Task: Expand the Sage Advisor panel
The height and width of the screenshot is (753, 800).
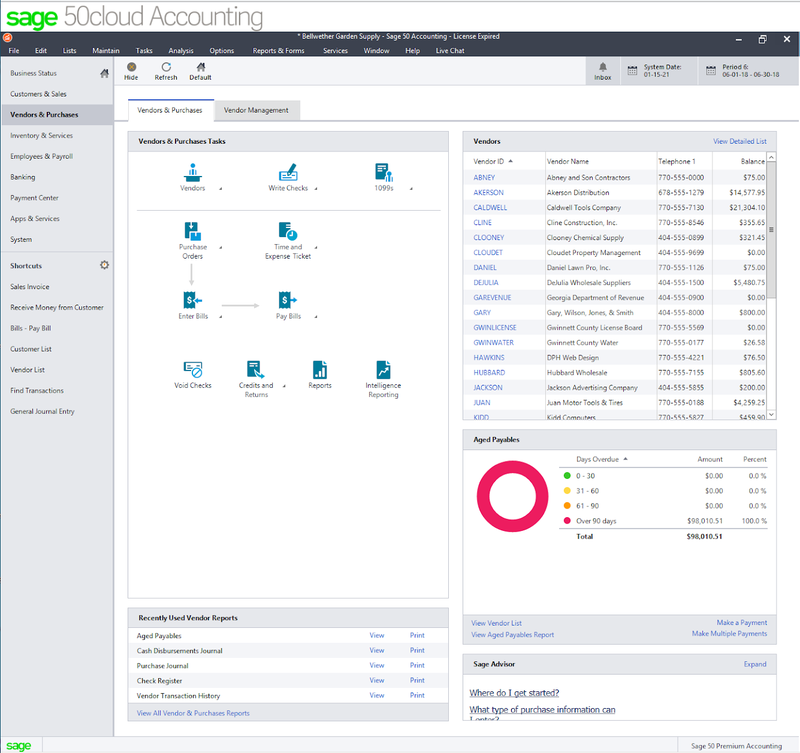Action: click(755, 664)
